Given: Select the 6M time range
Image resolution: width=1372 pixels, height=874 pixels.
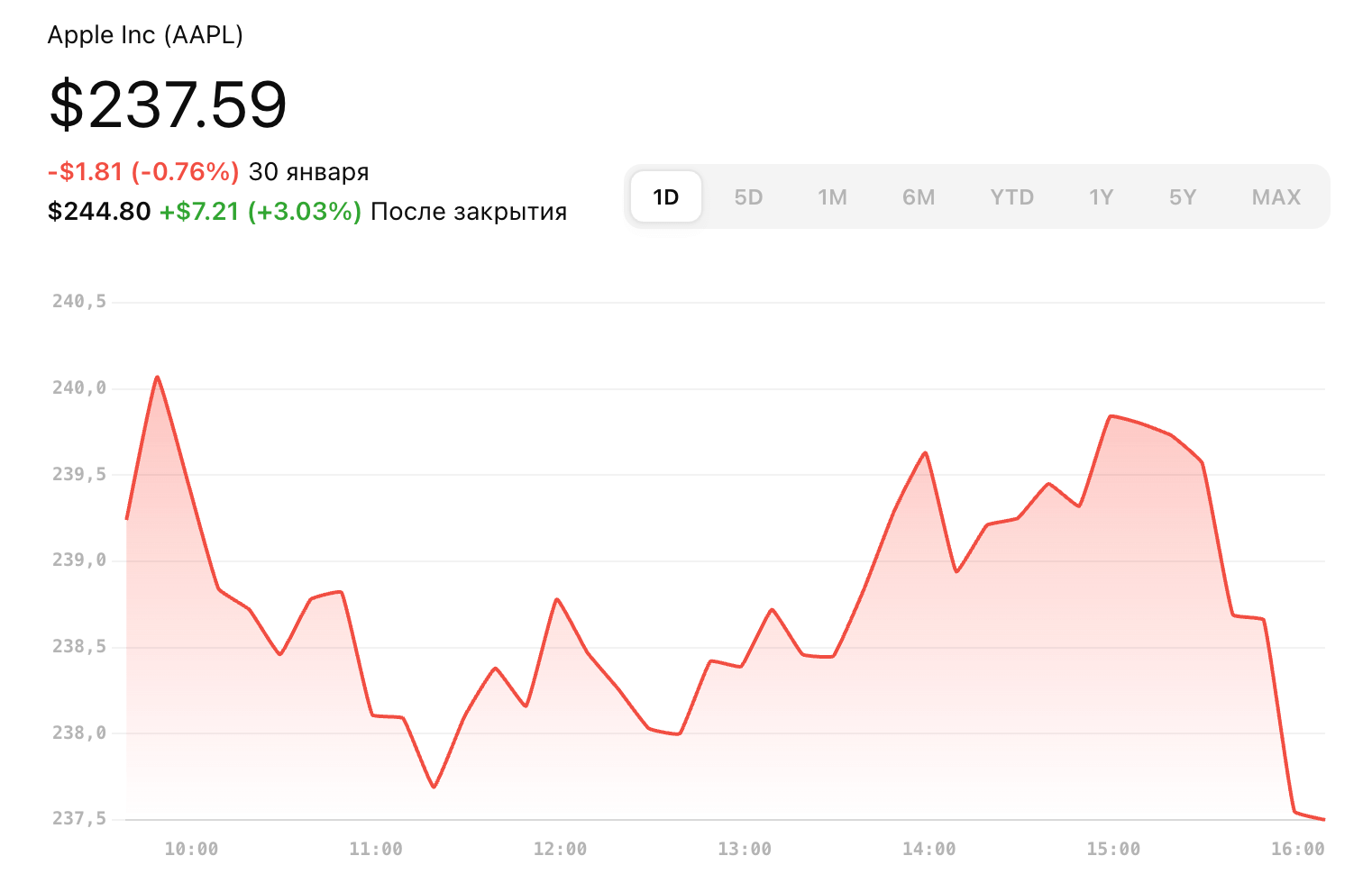Looking at the screenshot, I should tap(919, 196).
